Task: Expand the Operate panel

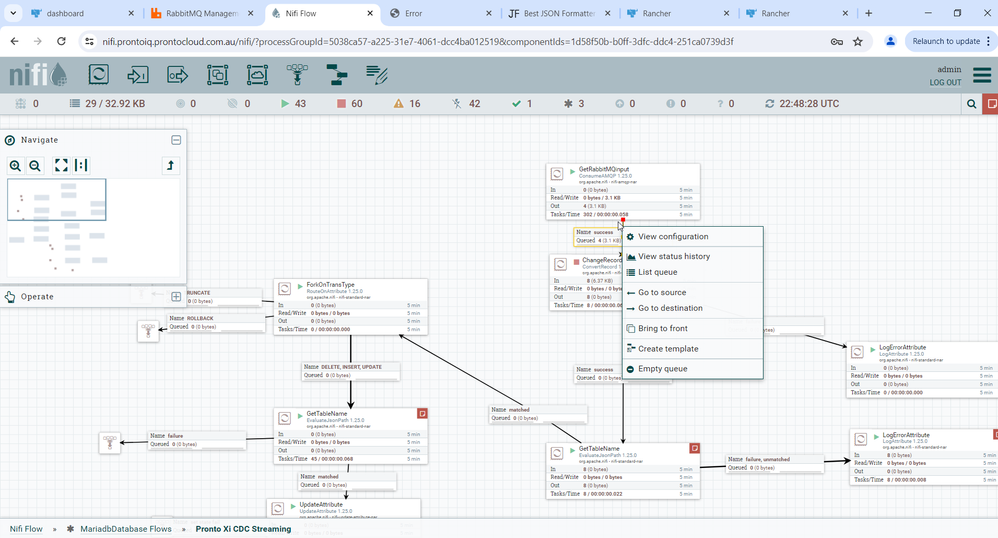Action: click(176, 297)
